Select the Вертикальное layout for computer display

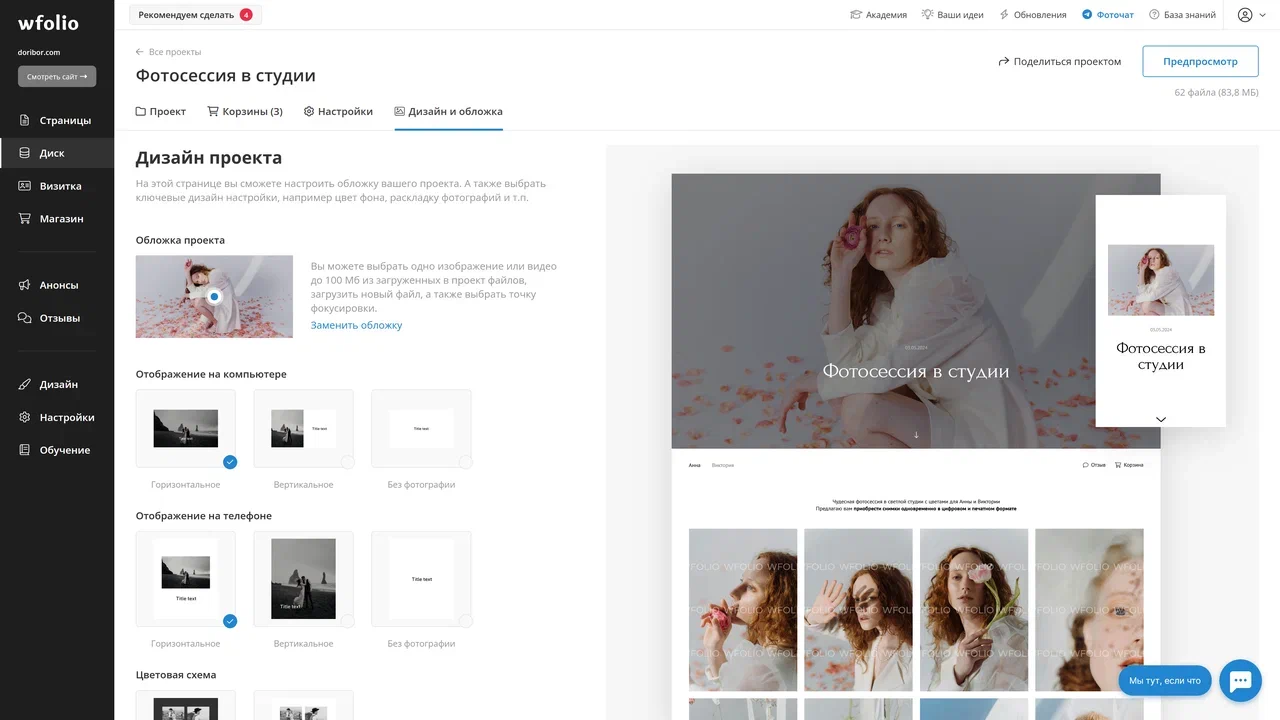pos(304,428)
